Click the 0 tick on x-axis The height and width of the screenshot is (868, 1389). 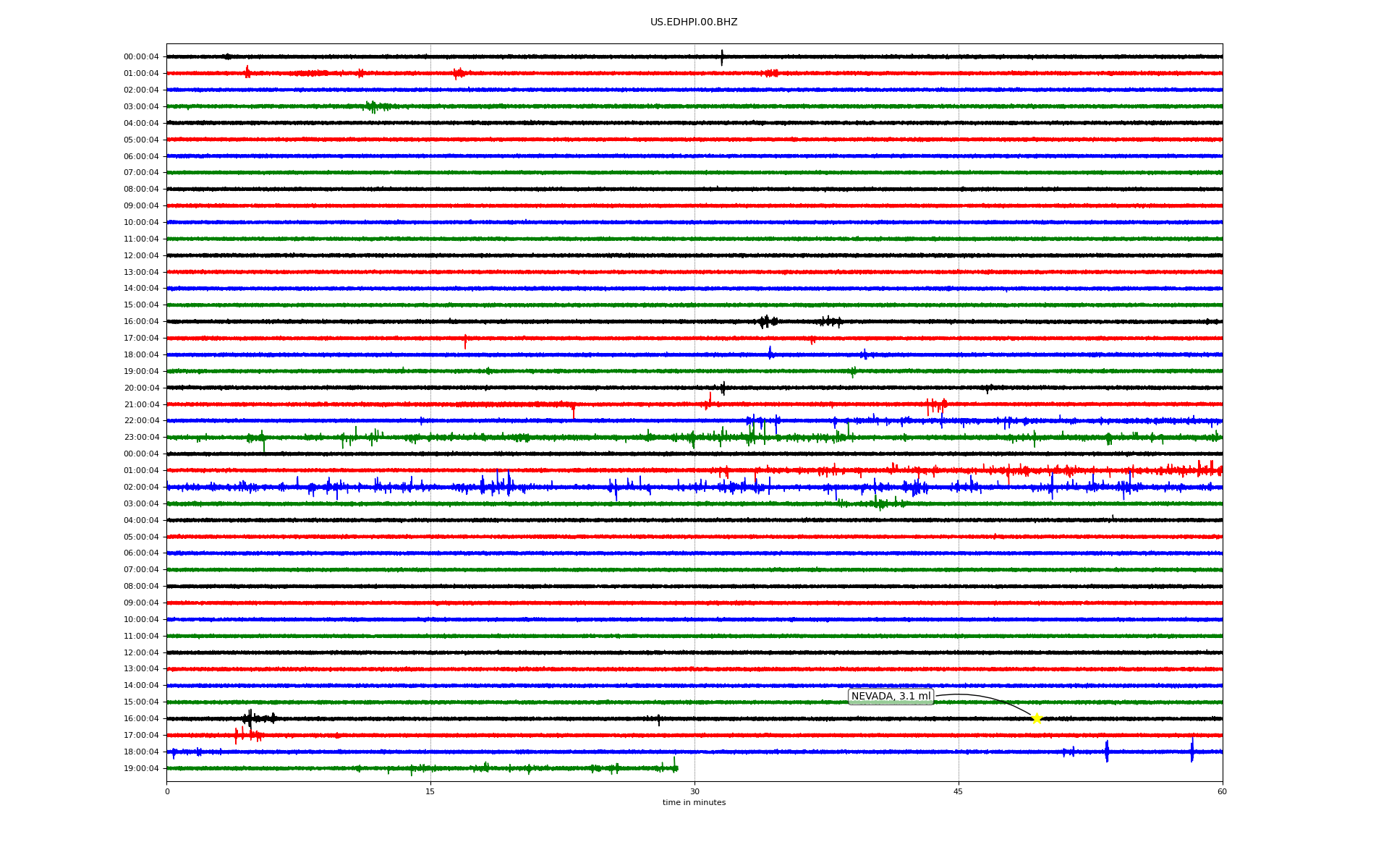[167, 791]
